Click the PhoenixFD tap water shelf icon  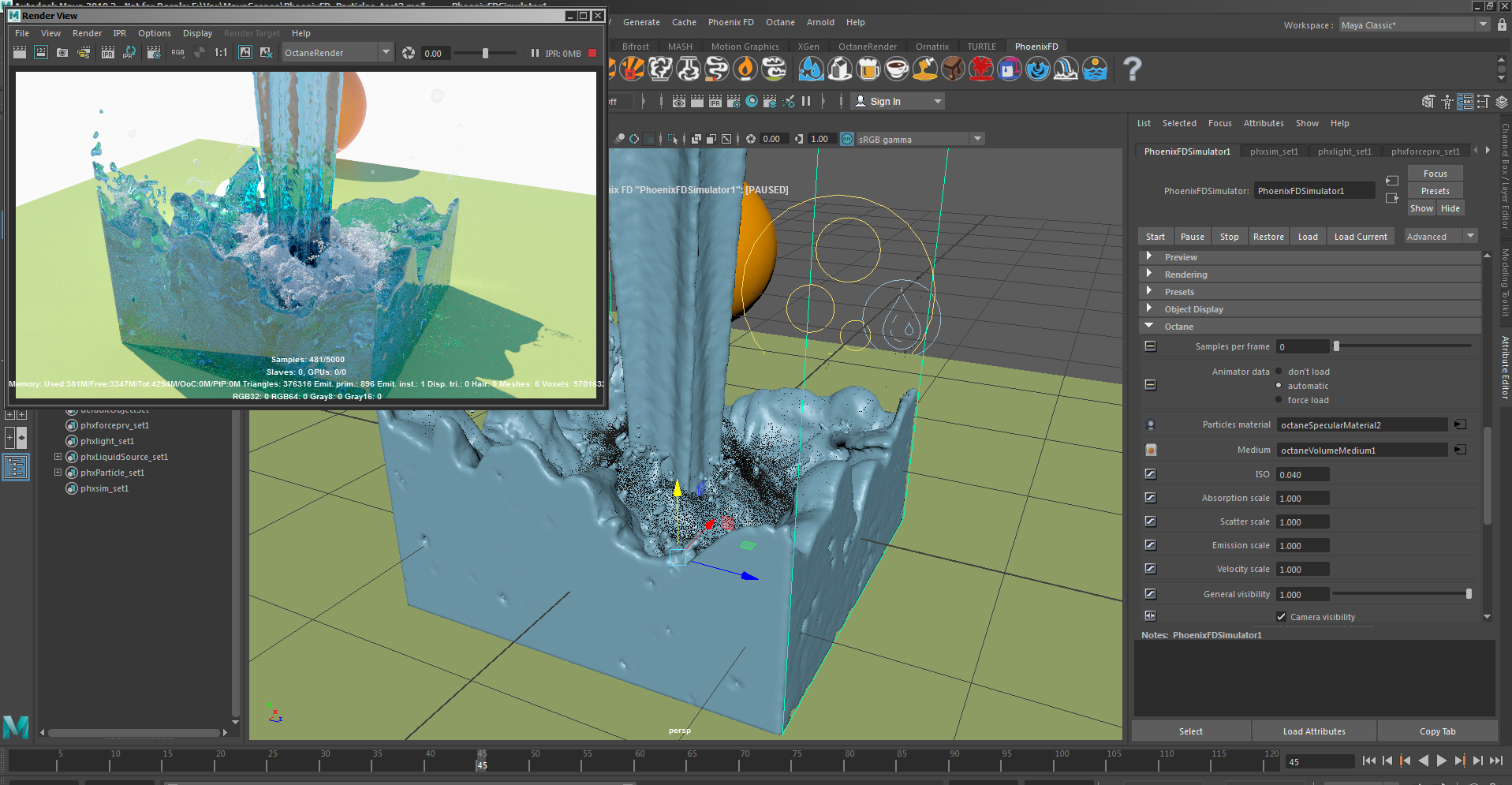coord(812,69)
